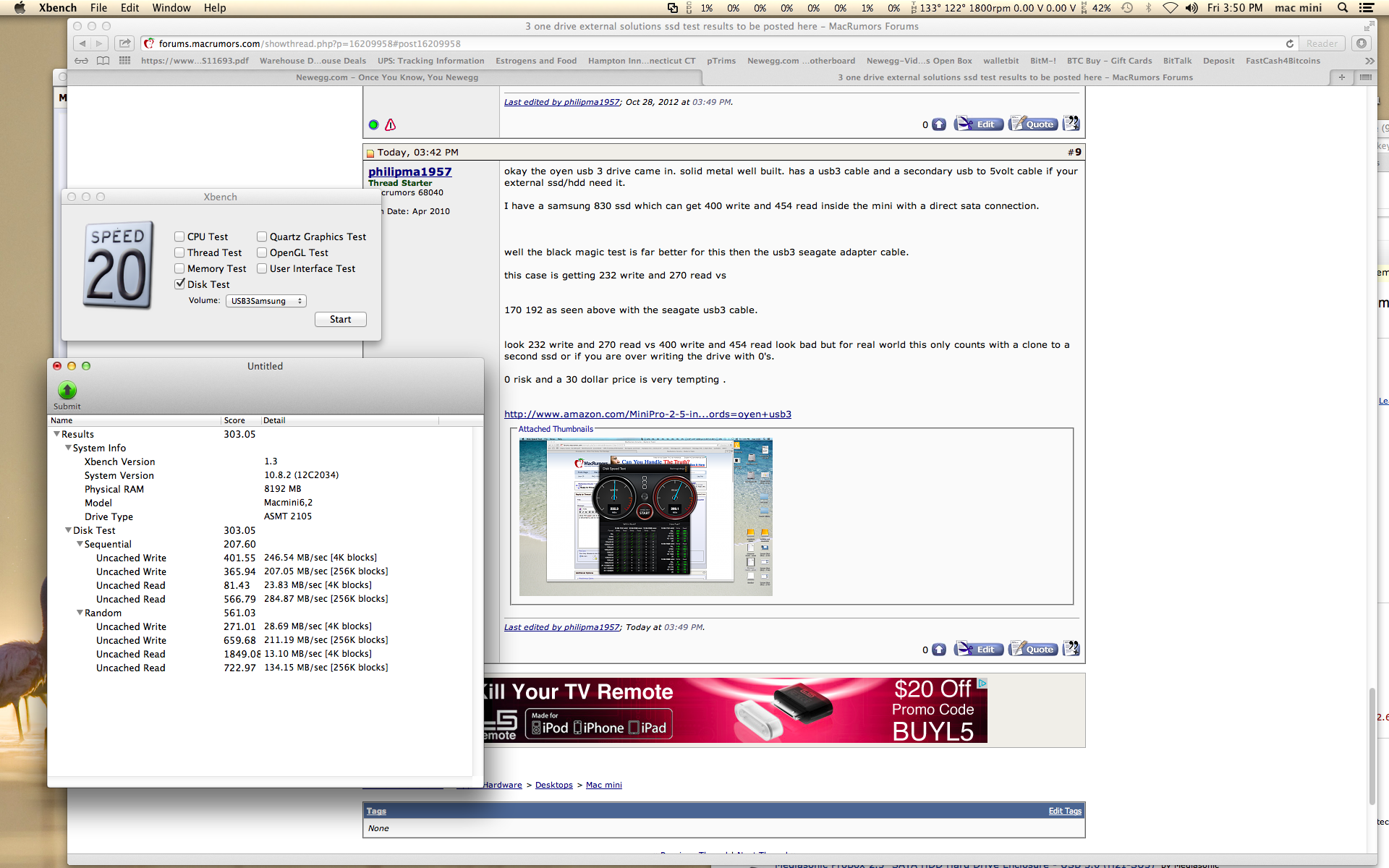Click the Edit button in post #9
This screenshot has height=868, width=1389.
tap(979, 650)
